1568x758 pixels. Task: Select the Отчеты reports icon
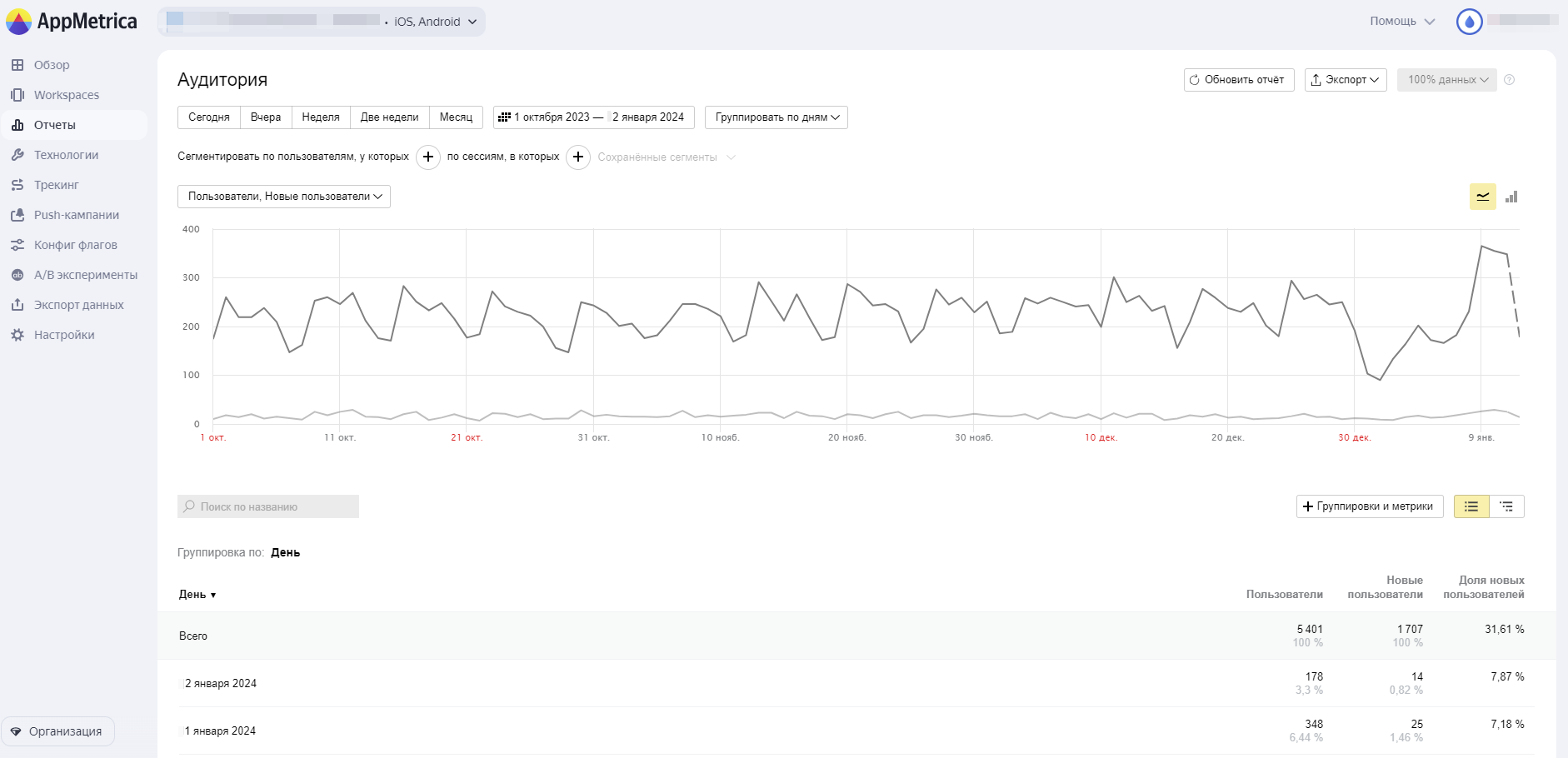[17, 125]
